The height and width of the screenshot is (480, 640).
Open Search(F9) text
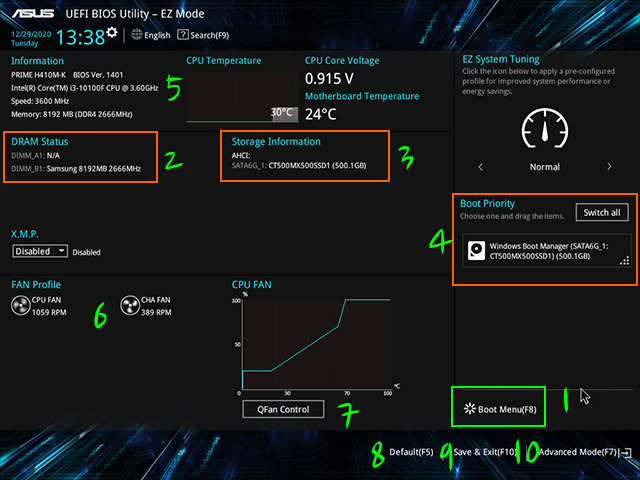coord(210,36)
